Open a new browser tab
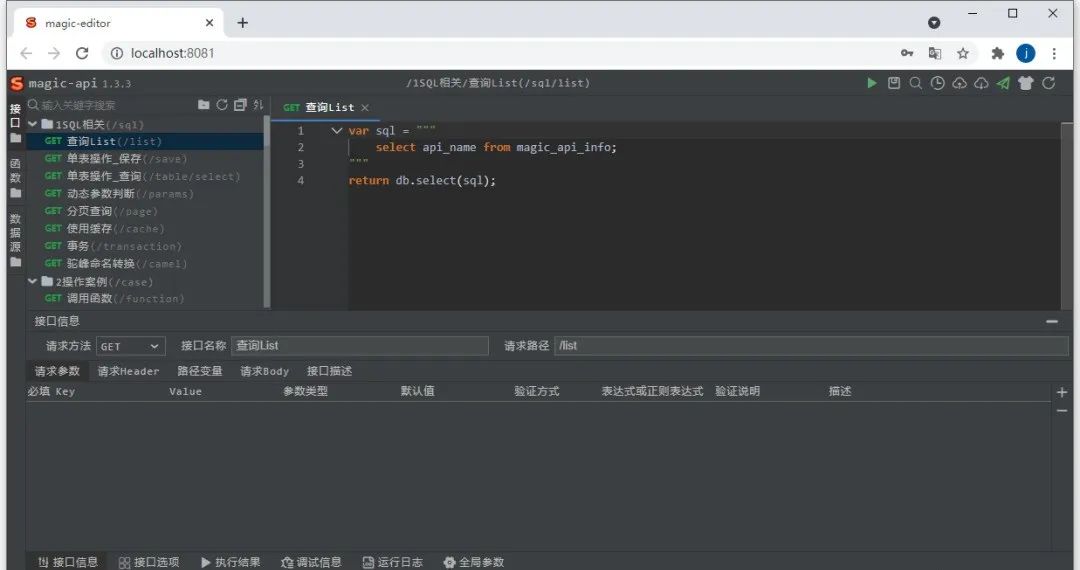The width and height of the screenshot is (1080, 570). tap(242, 23)
